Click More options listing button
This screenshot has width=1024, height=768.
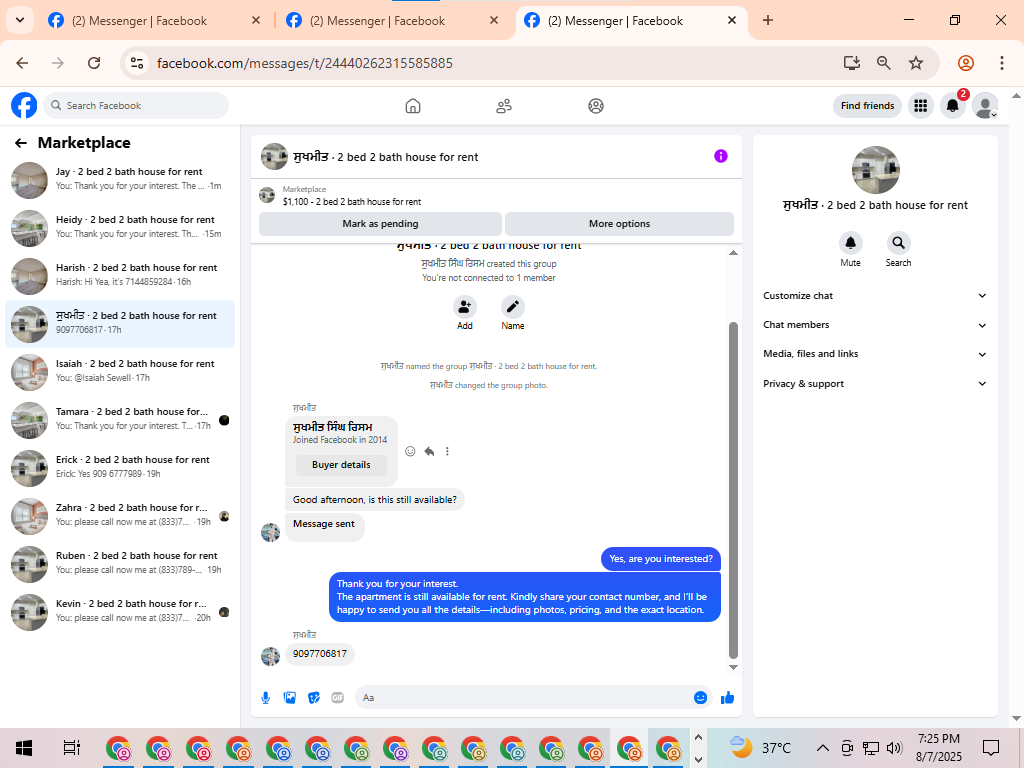[619, 224]
